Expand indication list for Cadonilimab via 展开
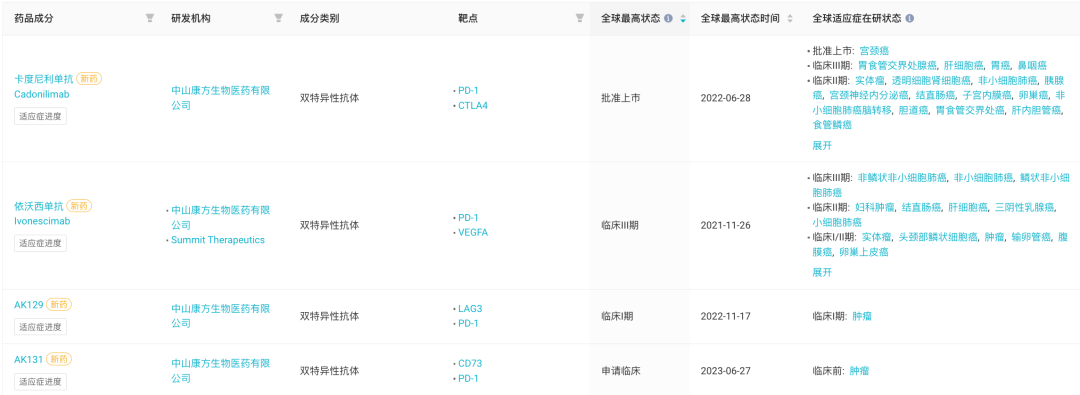1080x395 pixels. click(x=822, y=145)
